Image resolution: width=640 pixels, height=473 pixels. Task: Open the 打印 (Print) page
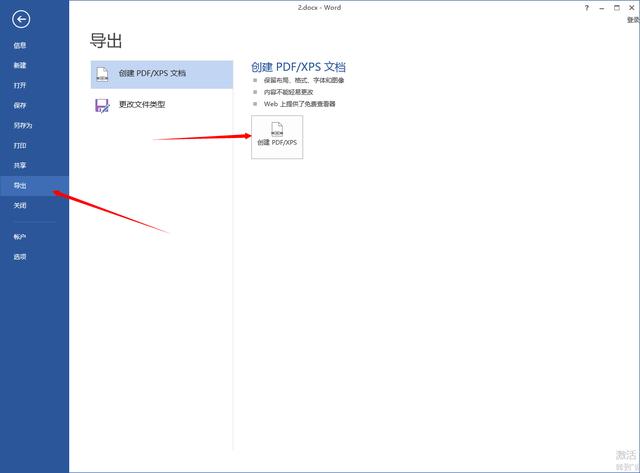click(x=21, y=145)
